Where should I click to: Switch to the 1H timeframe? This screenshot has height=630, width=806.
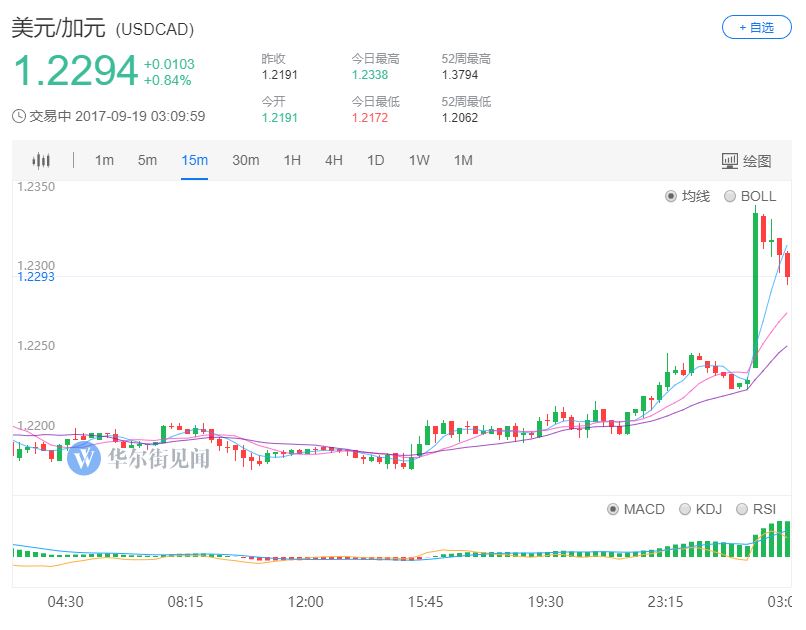tap(292, 161)
